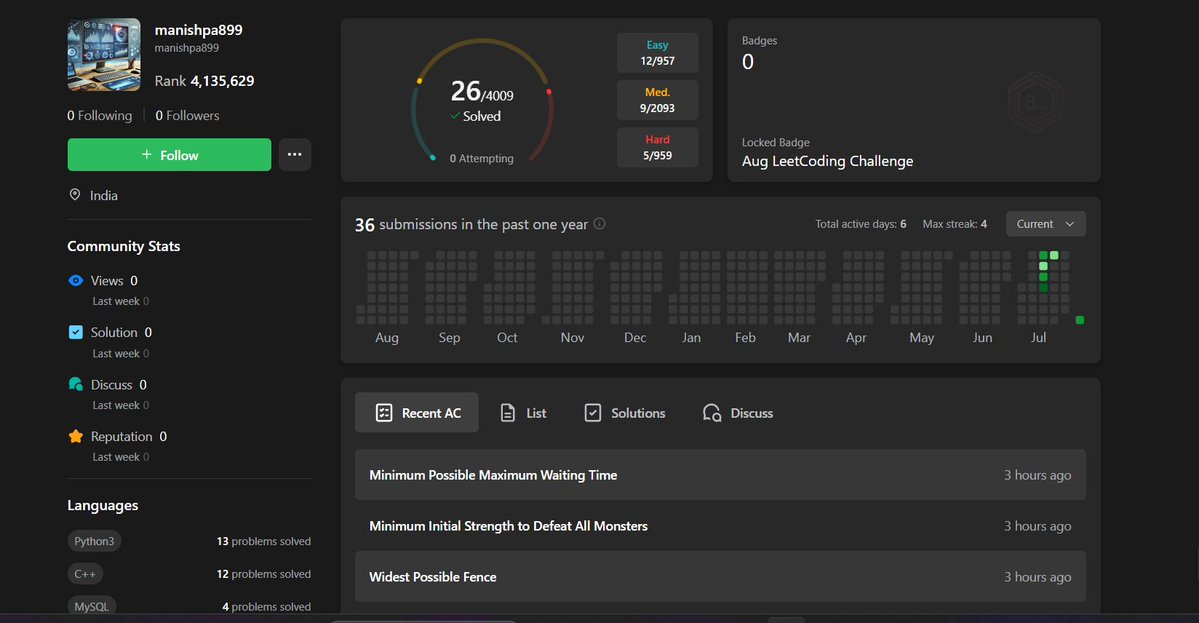This screenshot has width=1199, height=623.
Task: Open Minimum Initial Strength to Defeat All Monsters
Action: tap(720, 526)
